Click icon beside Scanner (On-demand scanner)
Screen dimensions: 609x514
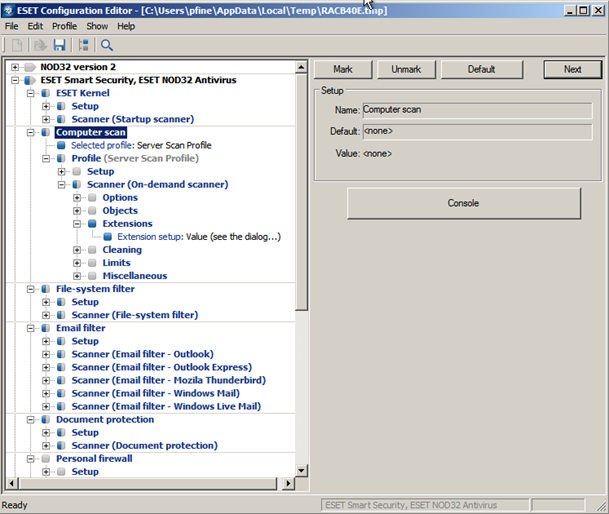point(77,185)
